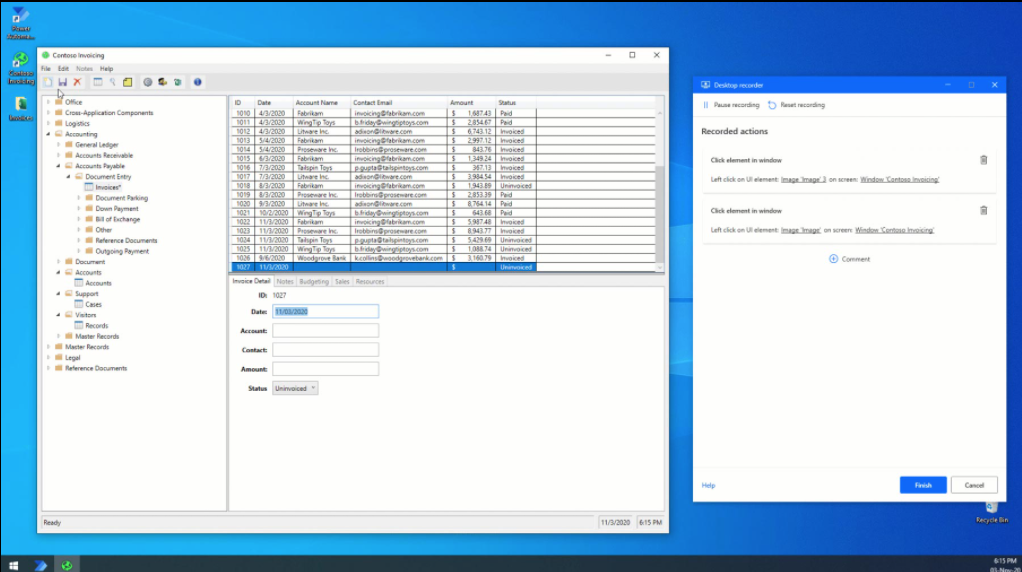Delete the second recorded action with trash icon
This screenshot has height=572, width=1022.
click(983, 211)
